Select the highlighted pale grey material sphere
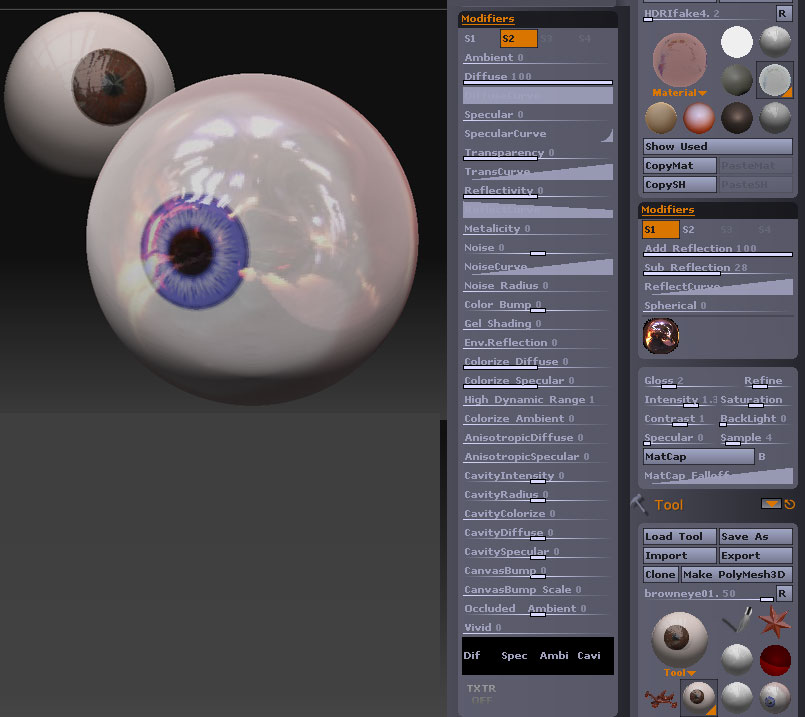Screen dimensions: 805x717 (775, 80)
